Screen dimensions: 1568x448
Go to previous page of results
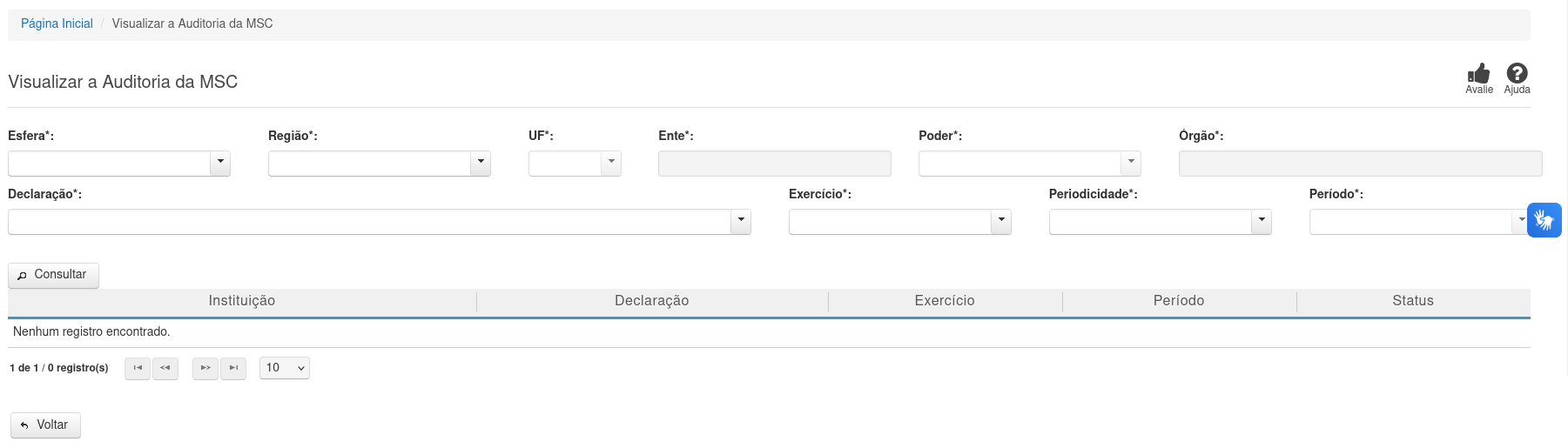point(165,368)
